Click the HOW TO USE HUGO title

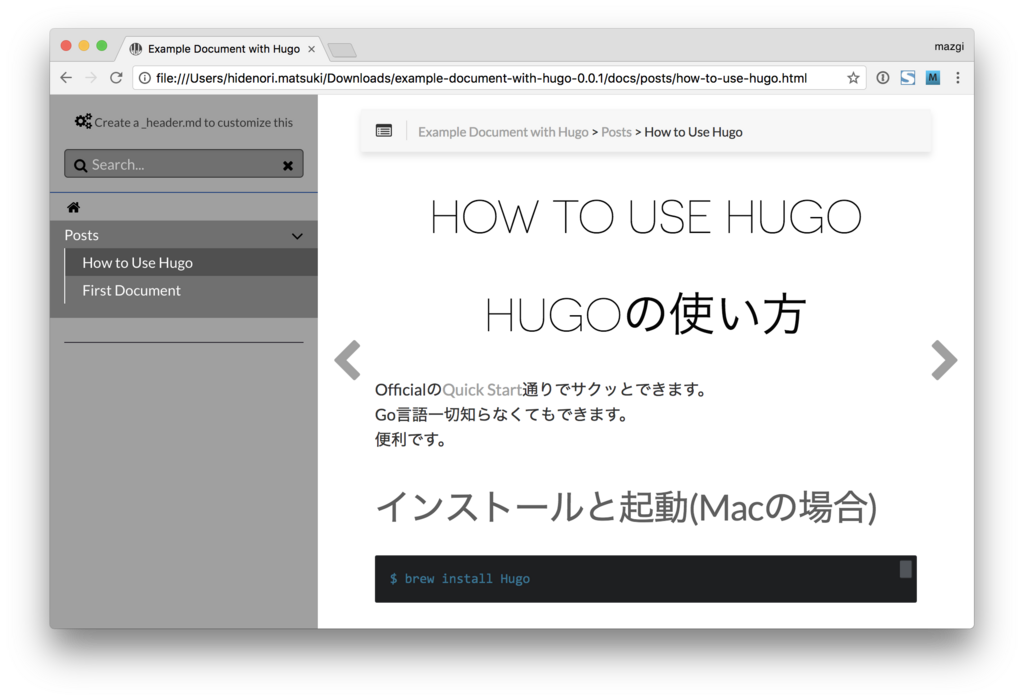pyautogui.click(x=646, y=217)
